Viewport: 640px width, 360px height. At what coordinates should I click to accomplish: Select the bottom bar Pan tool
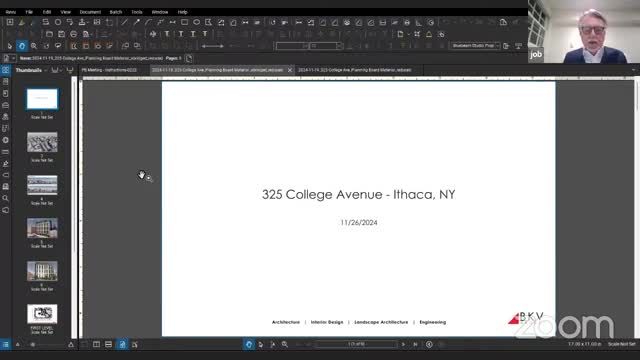(249, 344)
